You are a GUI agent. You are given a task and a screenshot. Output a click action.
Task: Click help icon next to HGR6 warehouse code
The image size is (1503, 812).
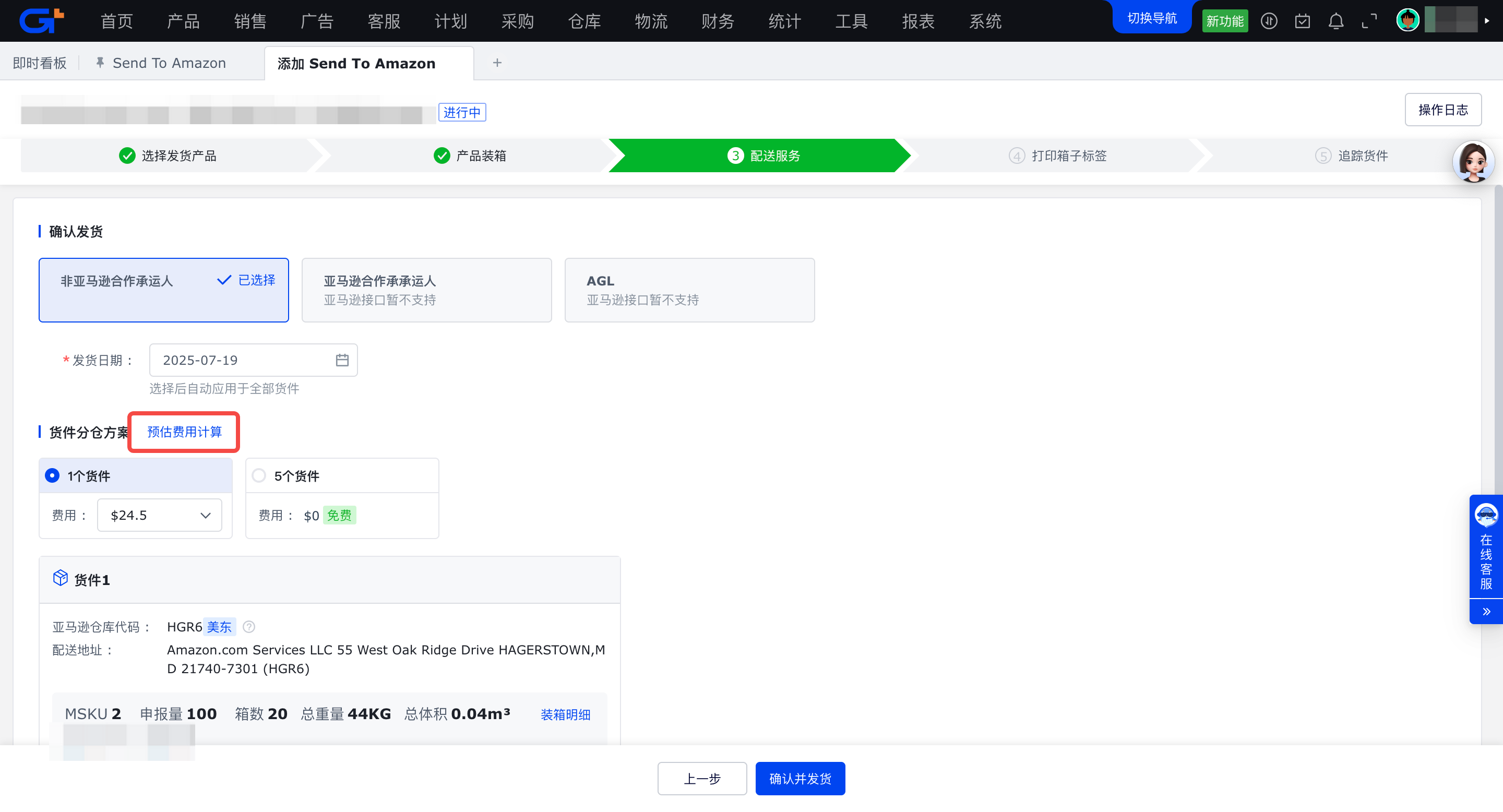pos(248,627)
